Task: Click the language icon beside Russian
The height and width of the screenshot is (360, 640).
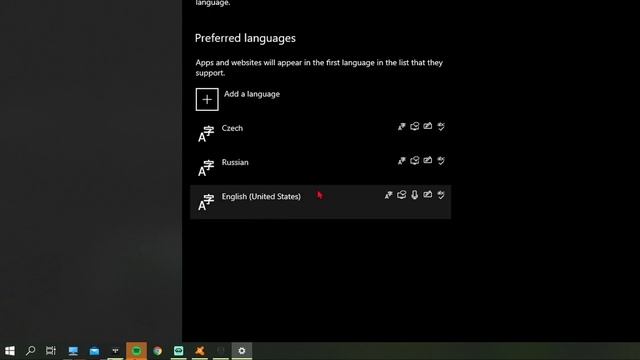Action: [x=206, y=168]
